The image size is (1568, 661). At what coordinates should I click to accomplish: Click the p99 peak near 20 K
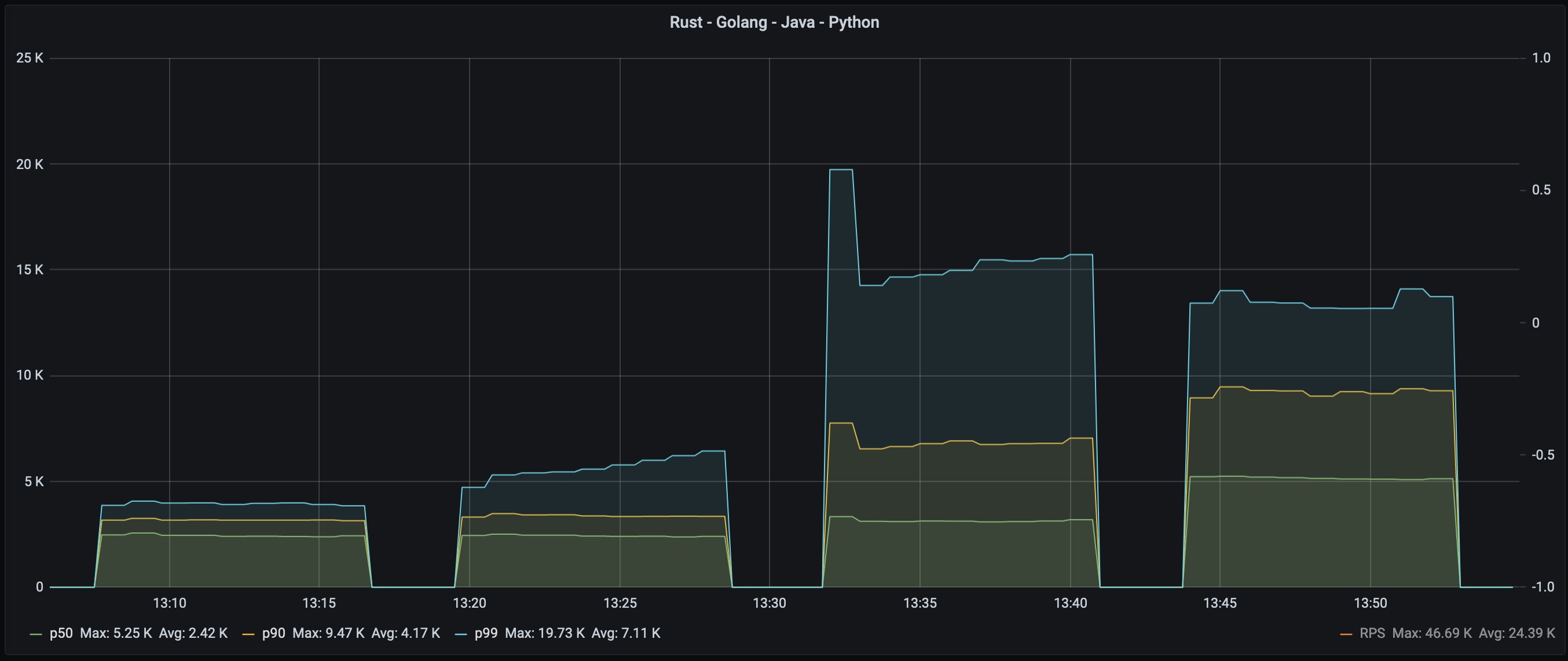click(x=841, y=170)
